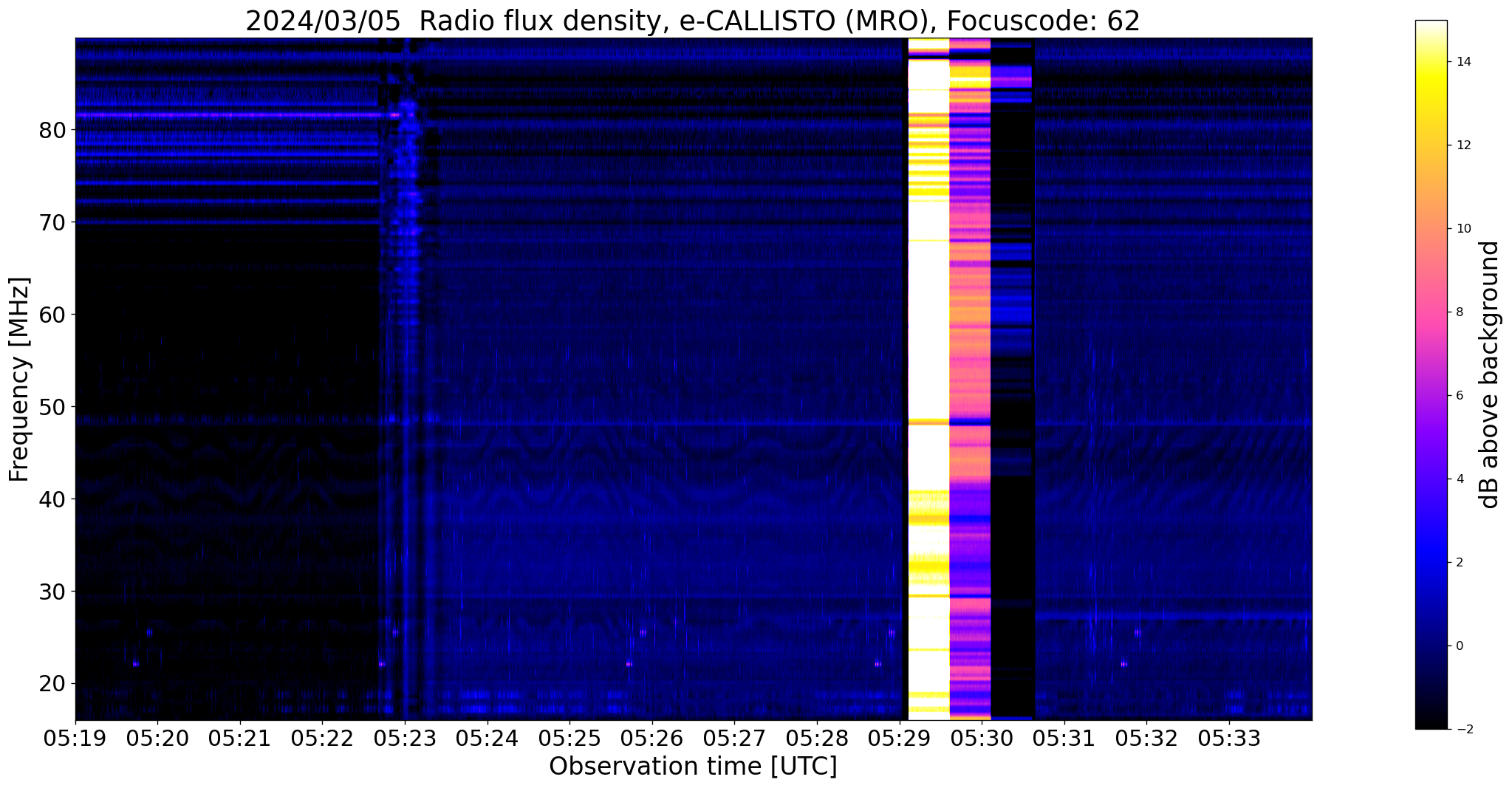This screenshot has width=1512, height=788.
Task: Click the 'Frequency [MHz]' y-axis label
Action: (x=19, y=380)
